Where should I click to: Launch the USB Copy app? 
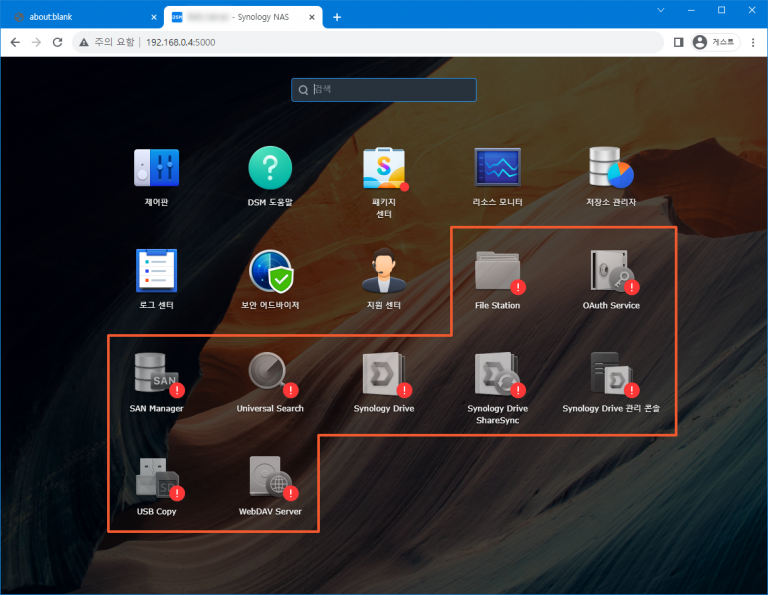[x=159, y=478]
